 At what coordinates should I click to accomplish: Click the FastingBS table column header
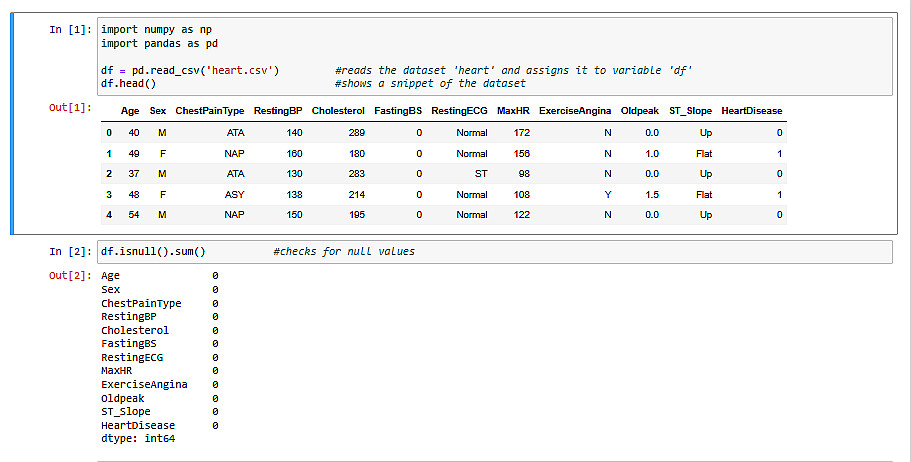coord(398,111)
